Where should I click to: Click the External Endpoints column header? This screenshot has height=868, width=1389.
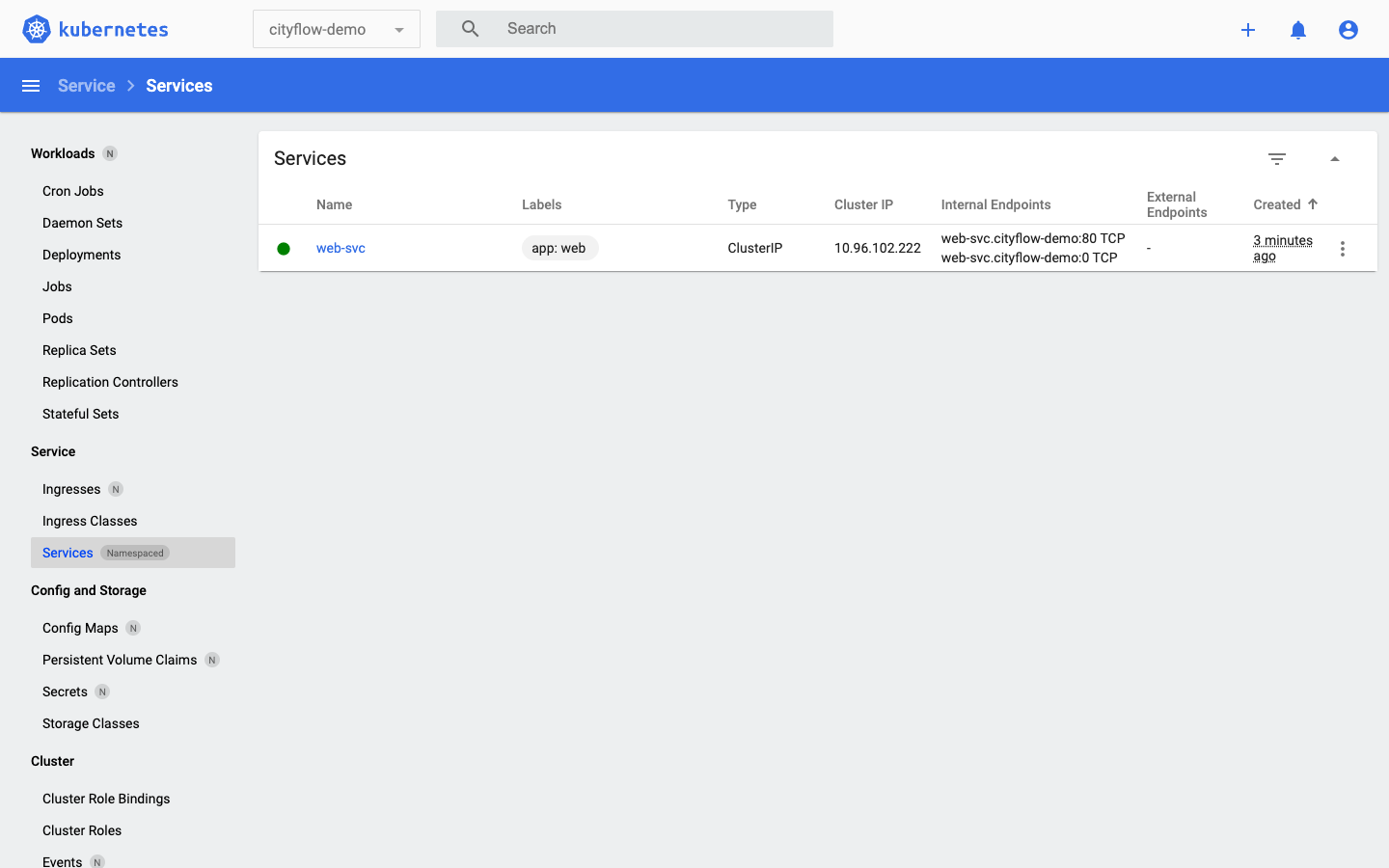1177,204
